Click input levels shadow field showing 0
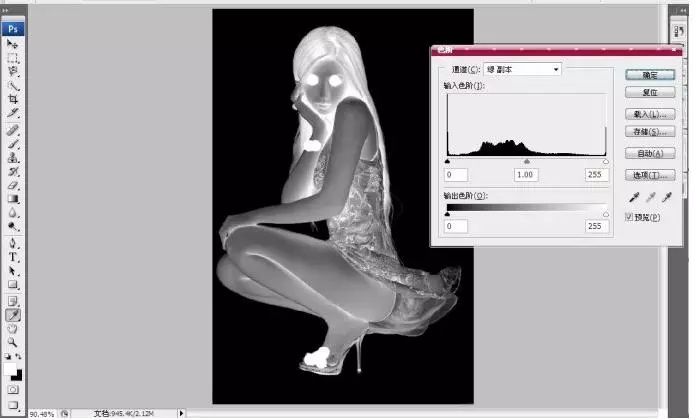 coord(456,175)
